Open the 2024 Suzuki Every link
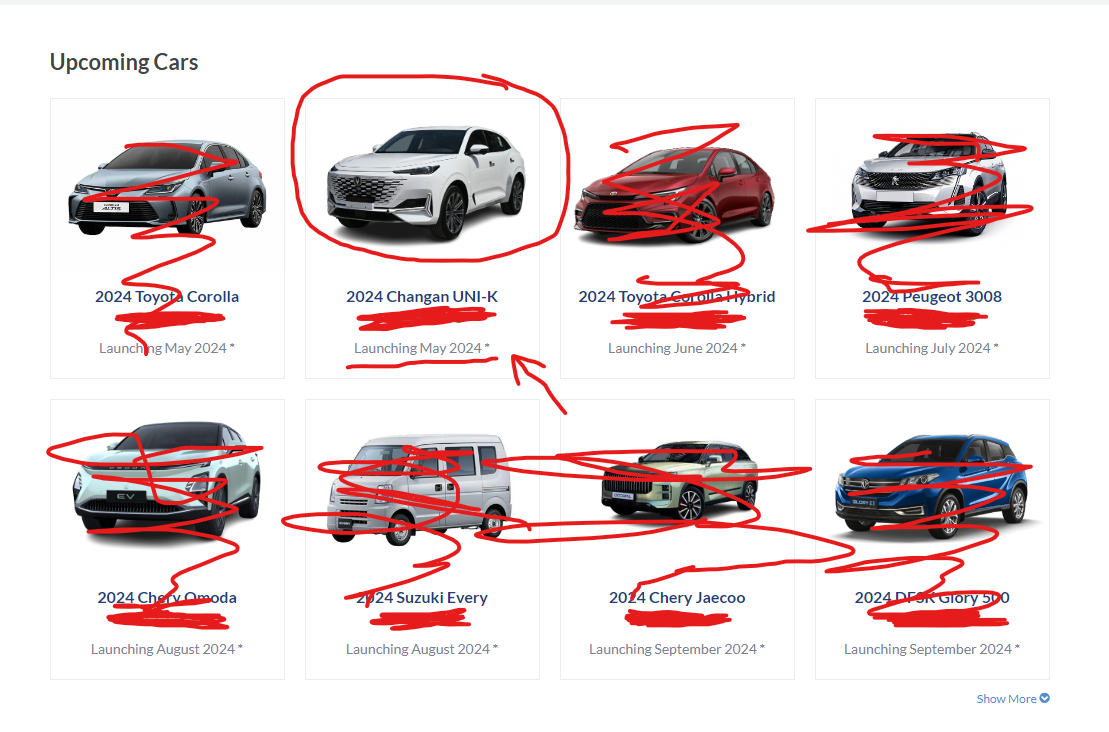 [x=422, y=598]
